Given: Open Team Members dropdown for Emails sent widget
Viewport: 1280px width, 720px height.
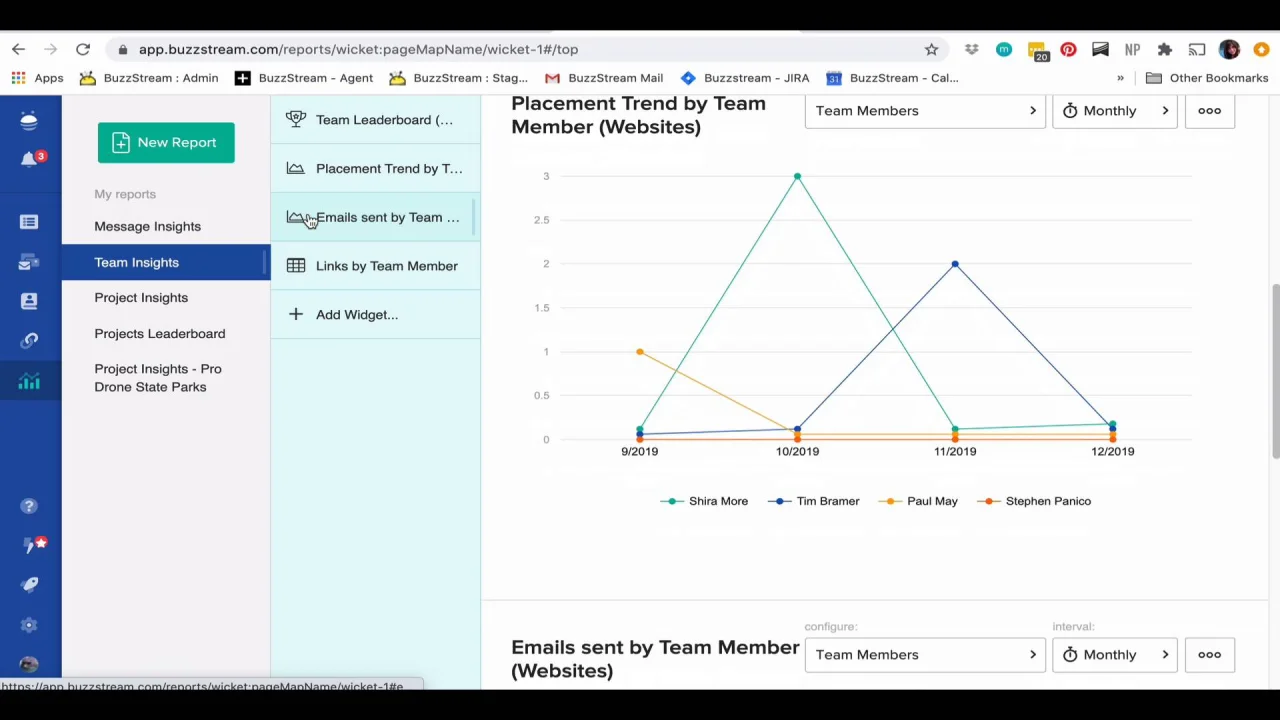Looking at the screenshot, I should pyautogui.click(x=925, y=654).
